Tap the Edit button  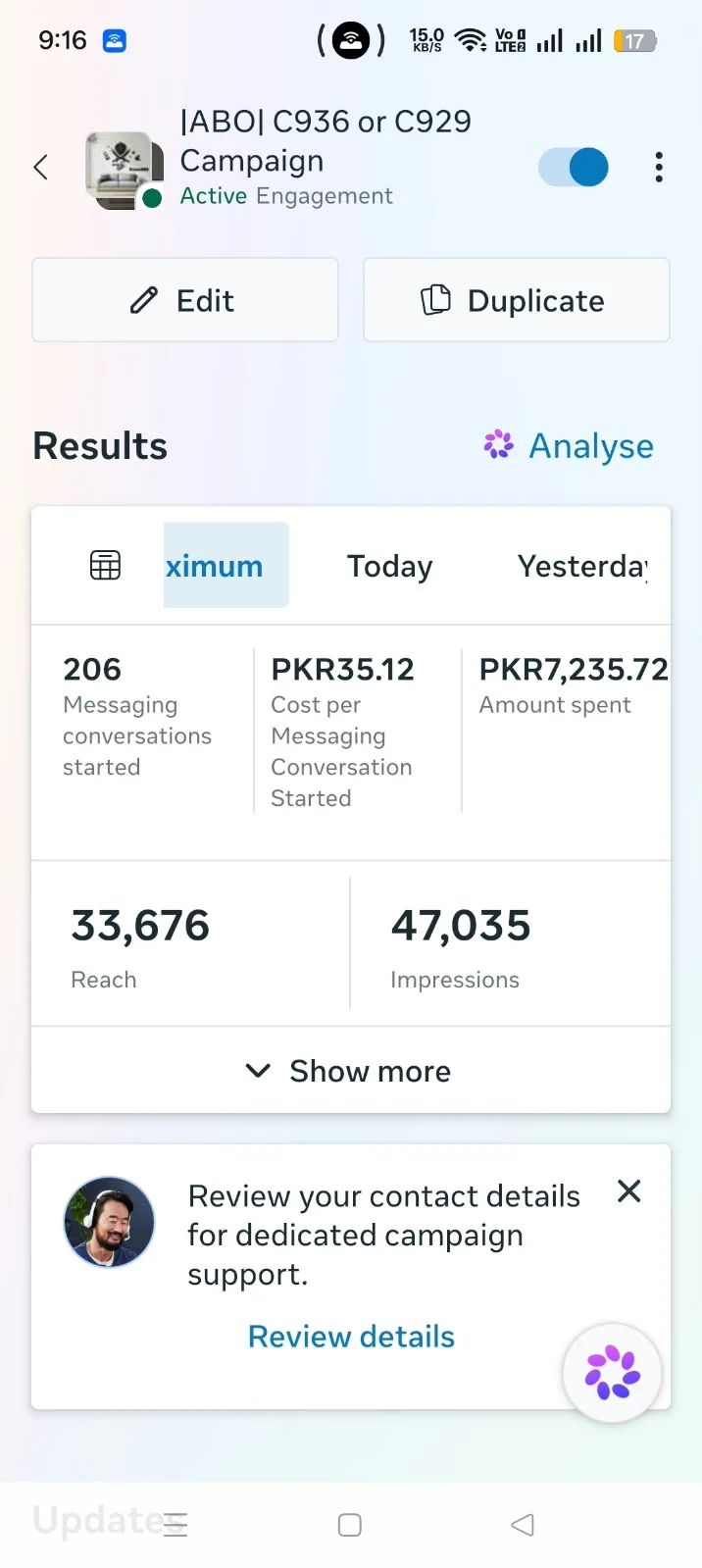tap(185, 300)
